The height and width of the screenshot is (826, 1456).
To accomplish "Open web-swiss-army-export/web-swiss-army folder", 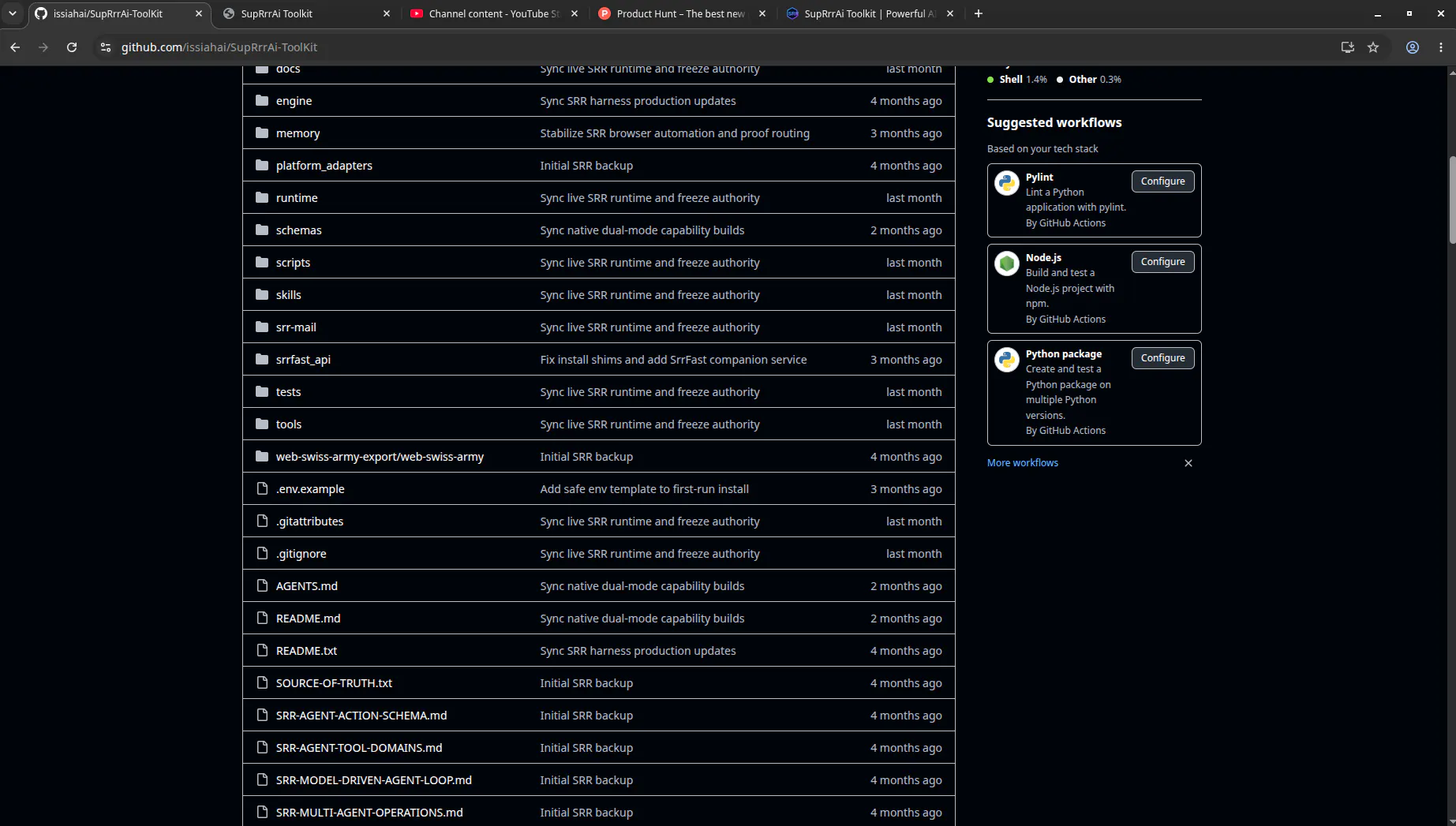I will pos(380,457).
